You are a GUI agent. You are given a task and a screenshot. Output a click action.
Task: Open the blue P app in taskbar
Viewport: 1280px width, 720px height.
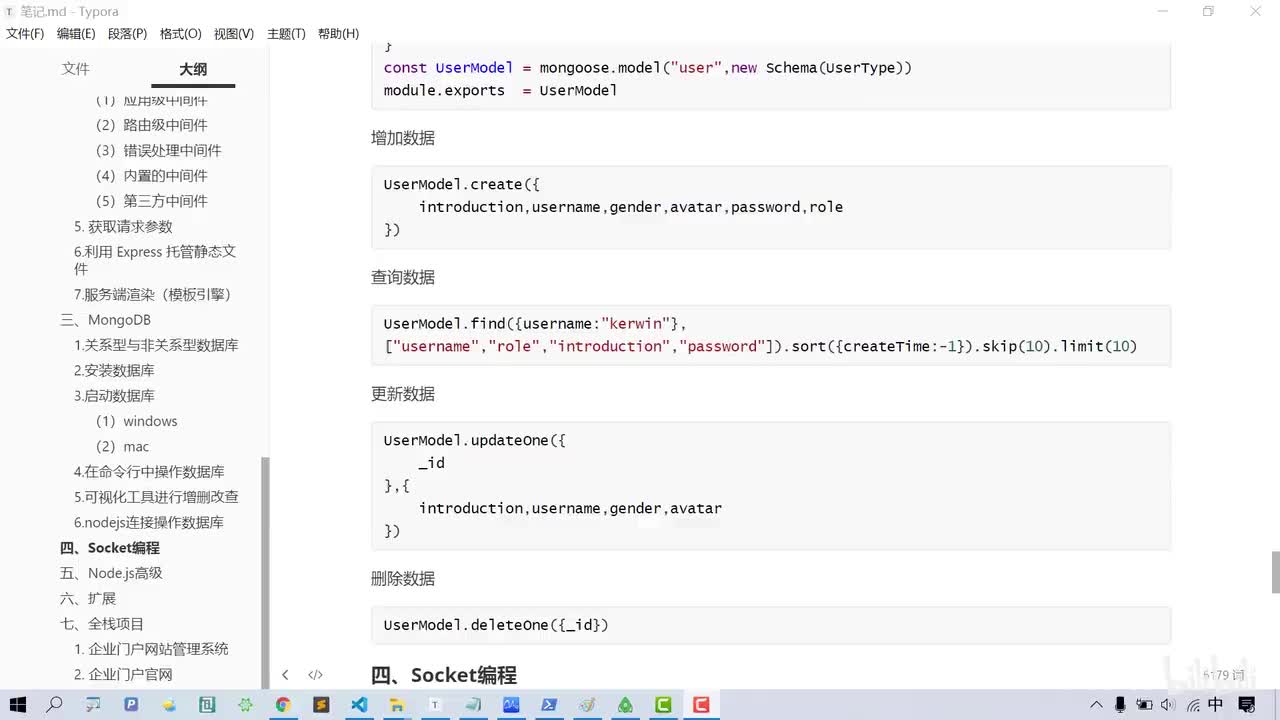tap(131, 705)
